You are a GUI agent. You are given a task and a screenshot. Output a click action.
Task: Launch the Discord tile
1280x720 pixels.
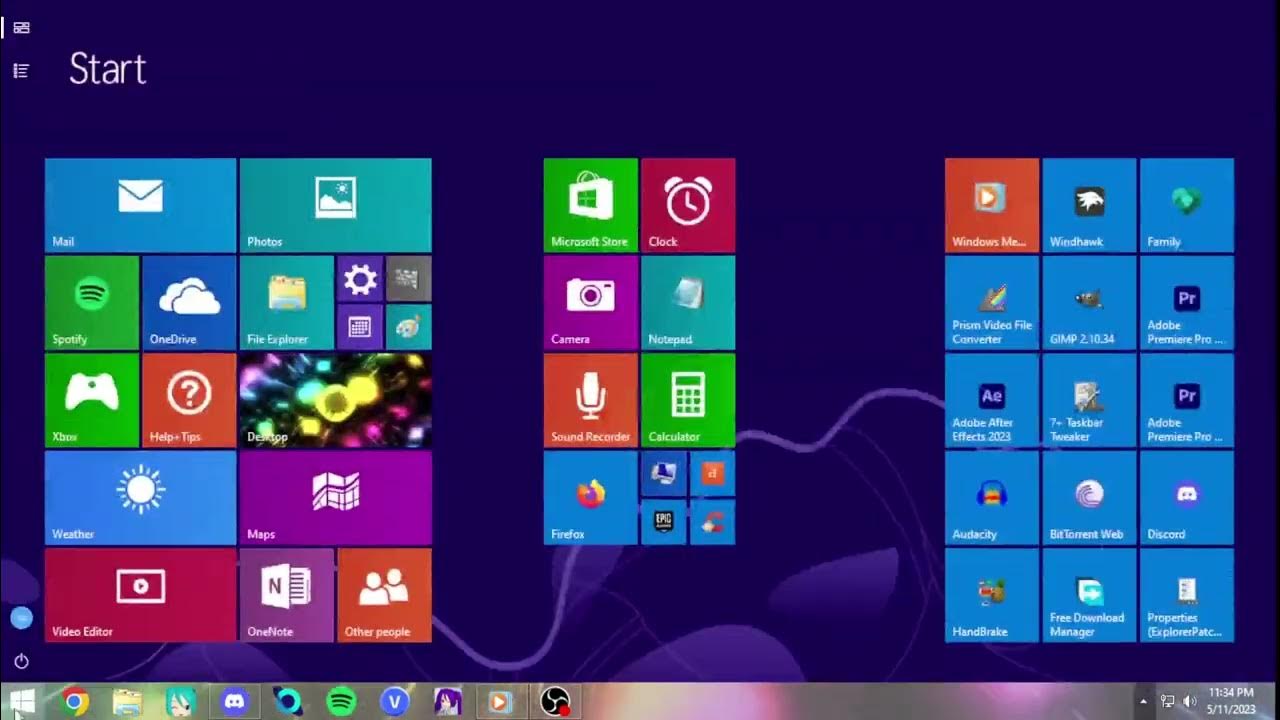click(x=1187, y=497)
